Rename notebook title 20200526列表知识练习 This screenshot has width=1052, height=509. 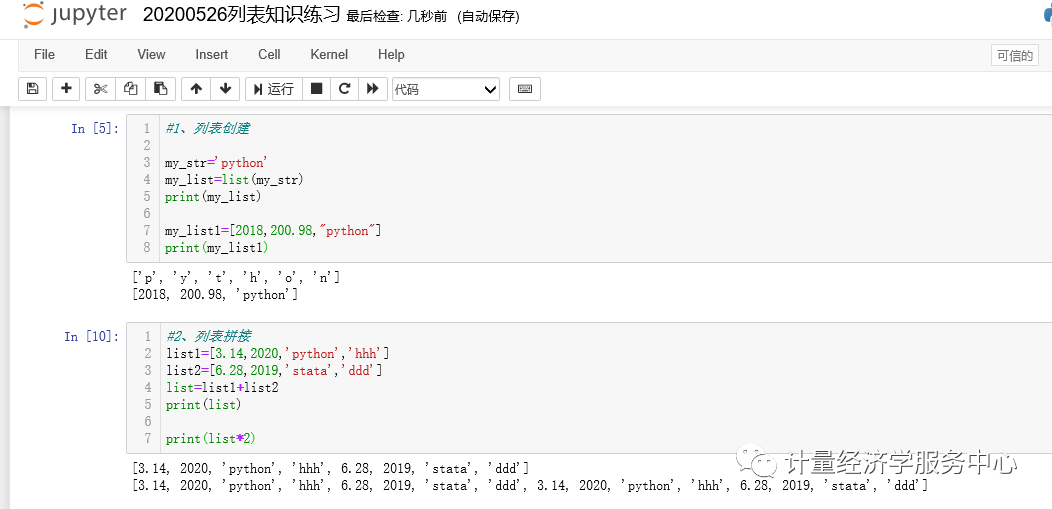pyautogui.click(x=242, y=15)
